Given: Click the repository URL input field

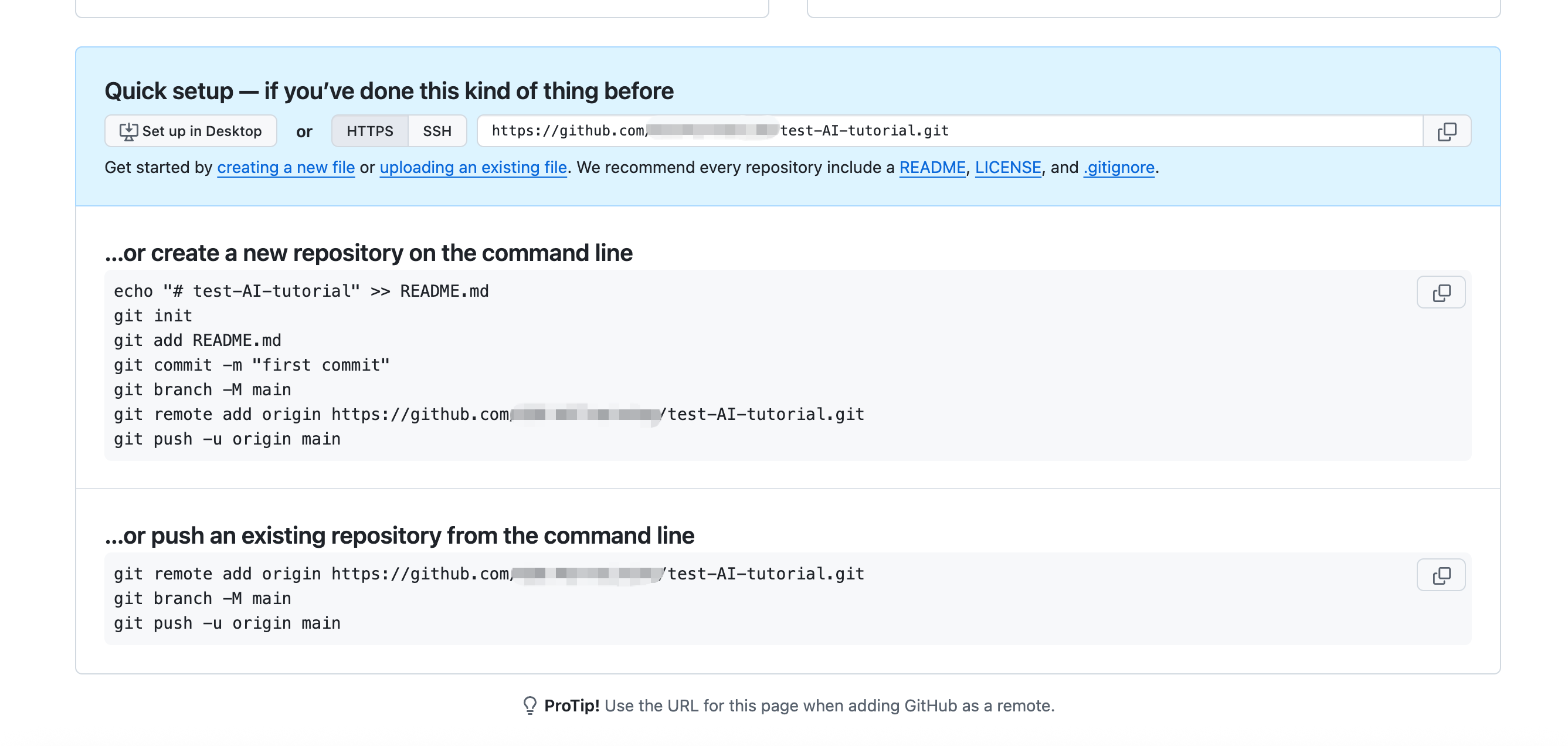Looking at the screenshot, I should 949,131.
